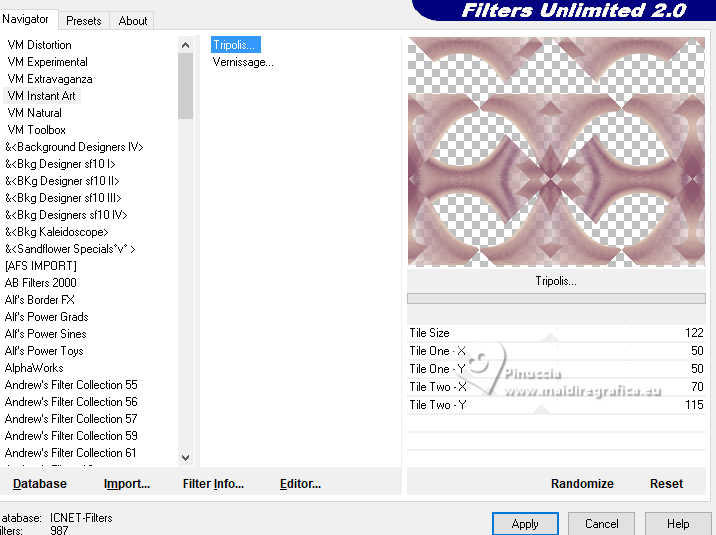Select &<Sandflower Specials°v°> category

pos(70,249)
